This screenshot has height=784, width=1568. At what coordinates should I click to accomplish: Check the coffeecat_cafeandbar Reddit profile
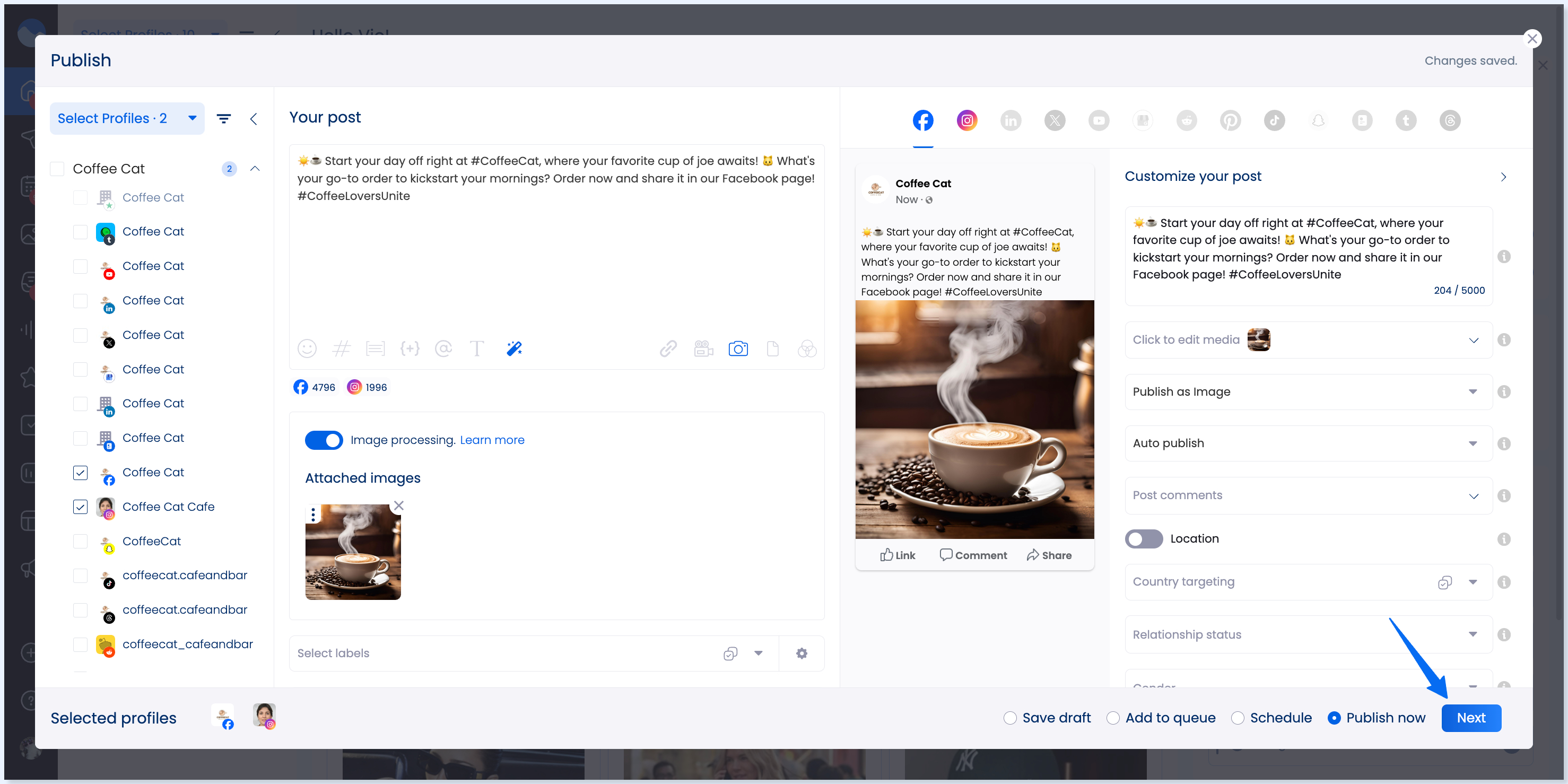tap(80, 644)
